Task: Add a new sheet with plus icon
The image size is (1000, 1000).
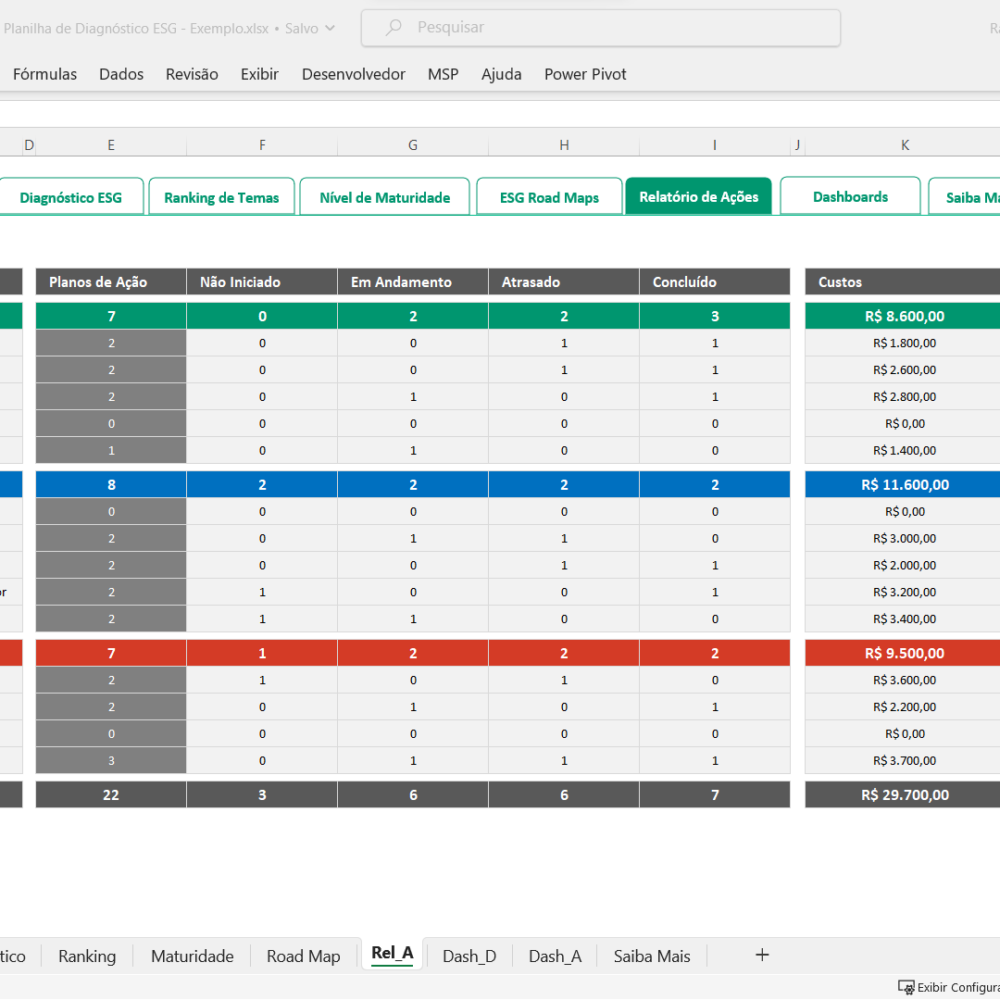Action: [x=761, y=955]
